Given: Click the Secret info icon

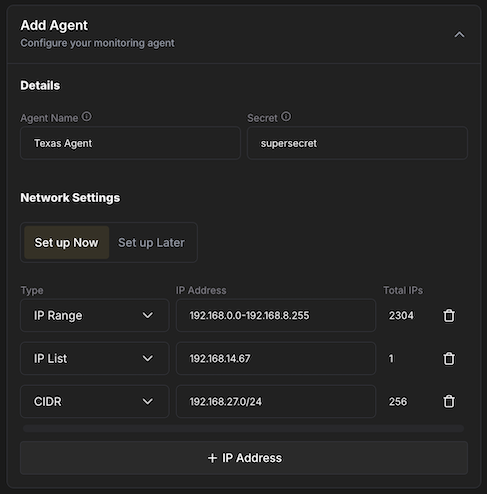Looking at the screenshot, I should 286,117.
